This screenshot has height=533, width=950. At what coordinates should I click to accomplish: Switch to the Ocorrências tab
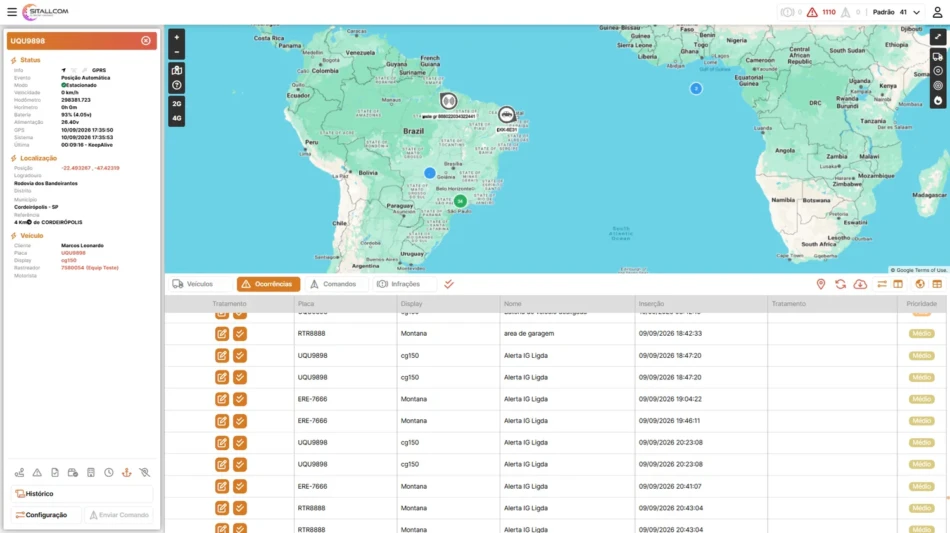click(268, 284)
